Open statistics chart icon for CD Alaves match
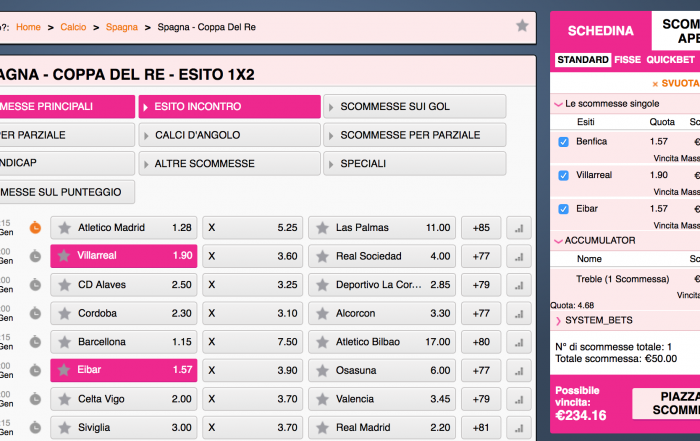The height and width of the screenshot is (441, 700). click(519, 285)
